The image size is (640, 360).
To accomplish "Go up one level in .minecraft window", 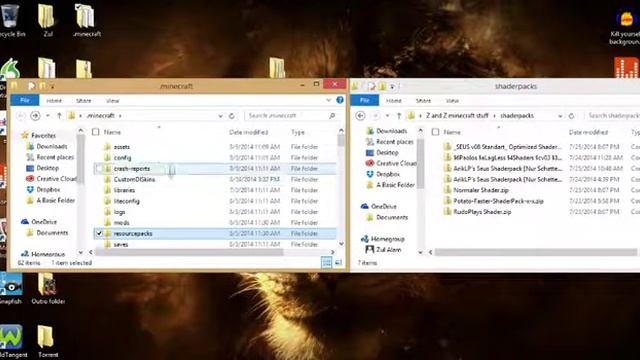I will (x=59, y=116).
